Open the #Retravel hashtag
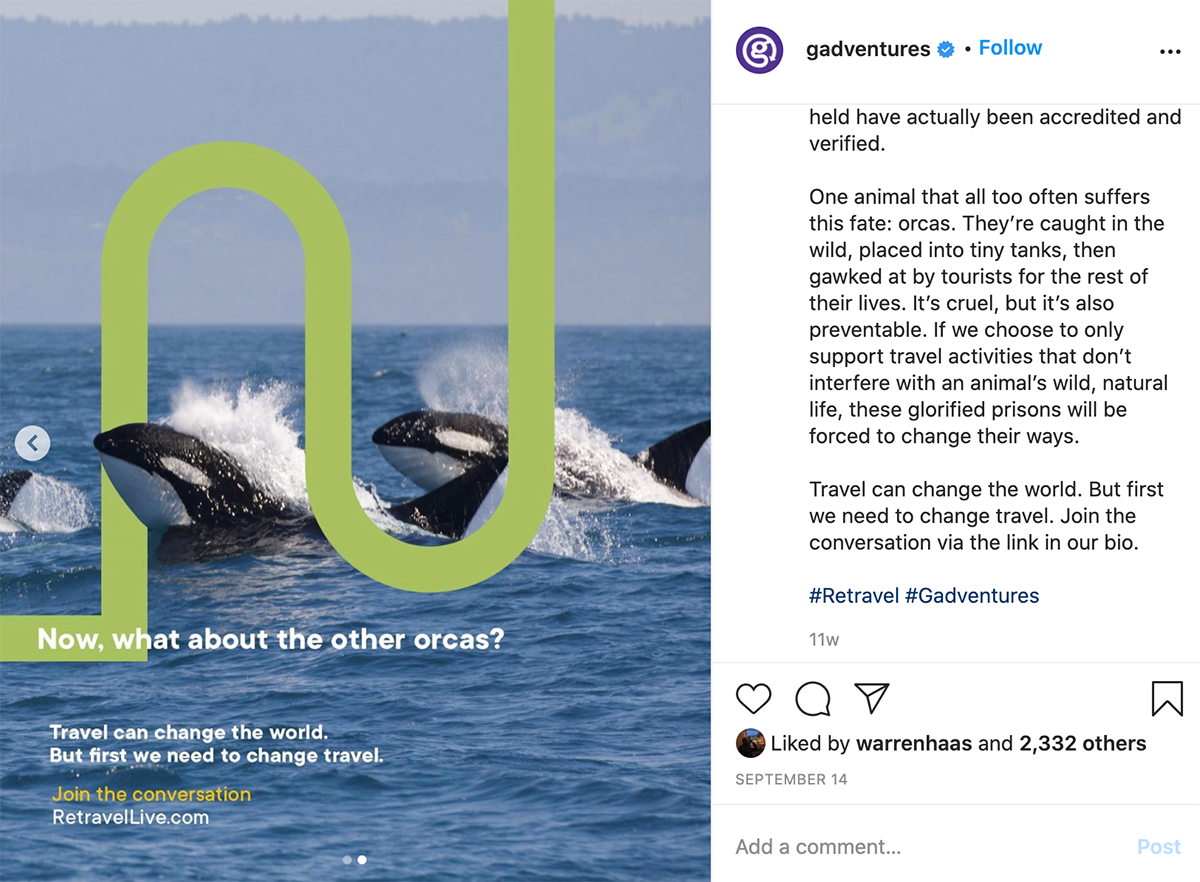 (854, 596)
